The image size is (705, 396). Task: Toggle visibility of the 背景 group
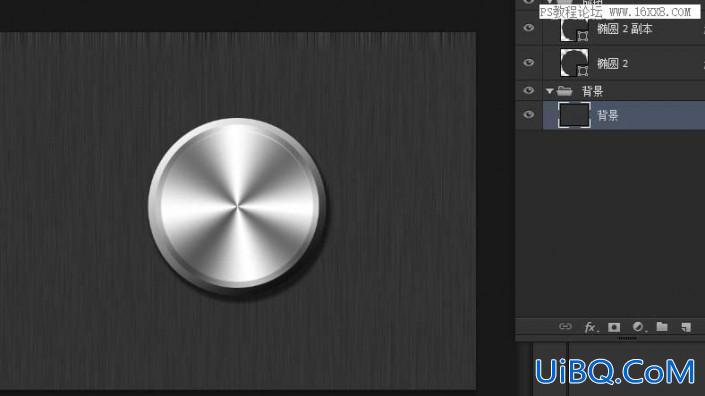coord(529,91)
